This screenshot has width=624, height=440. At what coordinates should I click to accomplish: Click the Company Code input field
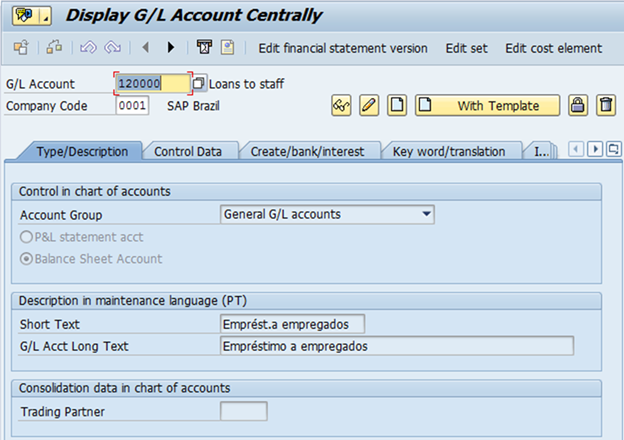click(132, 105)
